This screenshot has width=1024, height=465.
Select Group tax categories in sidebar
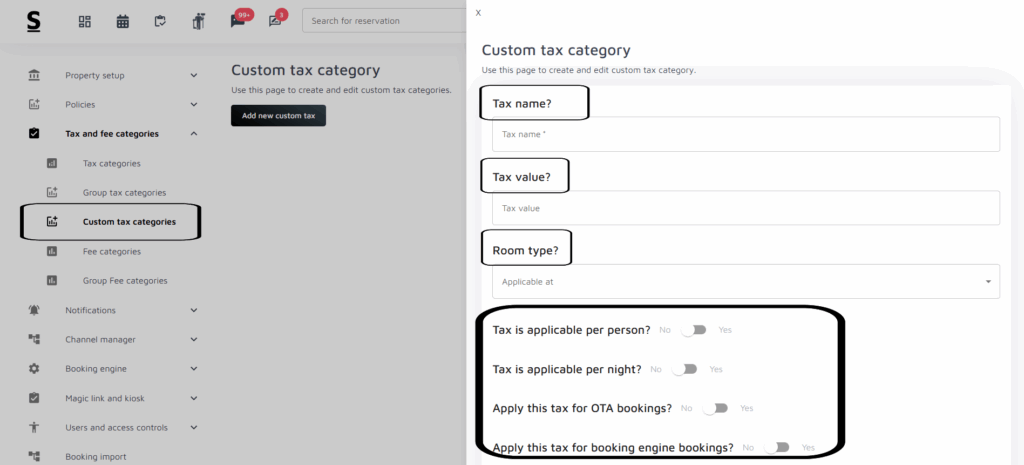pyautogui.click(x=124, y=192)
